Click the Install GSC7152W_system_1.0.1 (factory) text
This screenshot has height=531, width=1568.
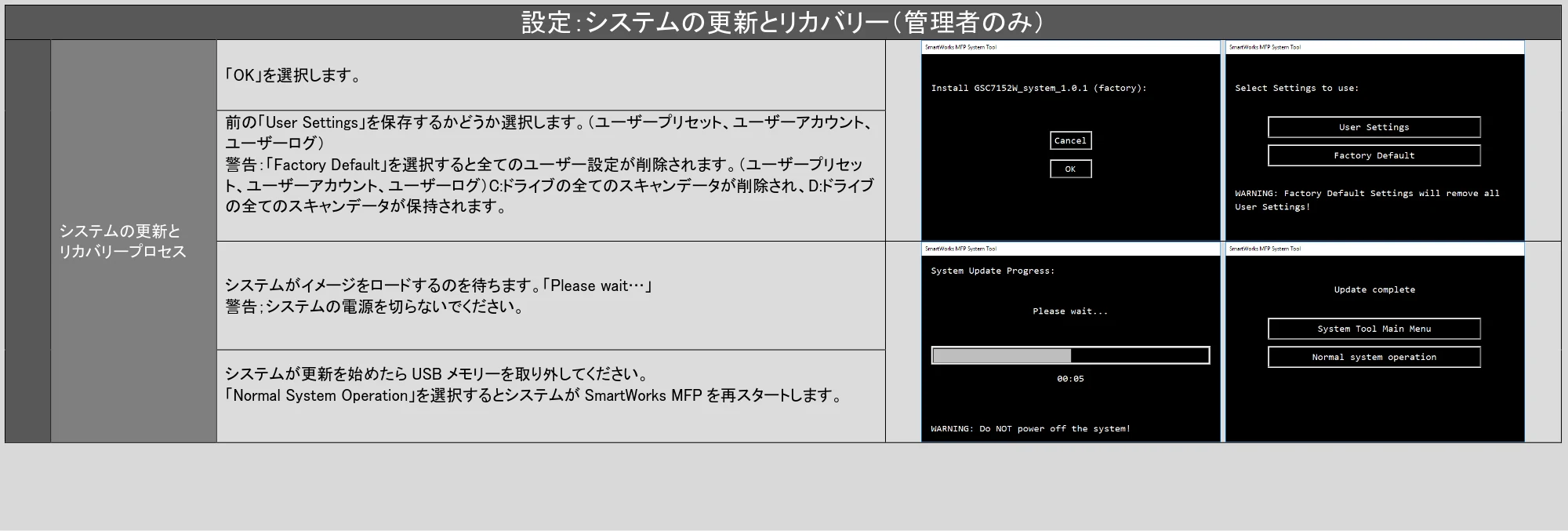(x=1039, y=88)
